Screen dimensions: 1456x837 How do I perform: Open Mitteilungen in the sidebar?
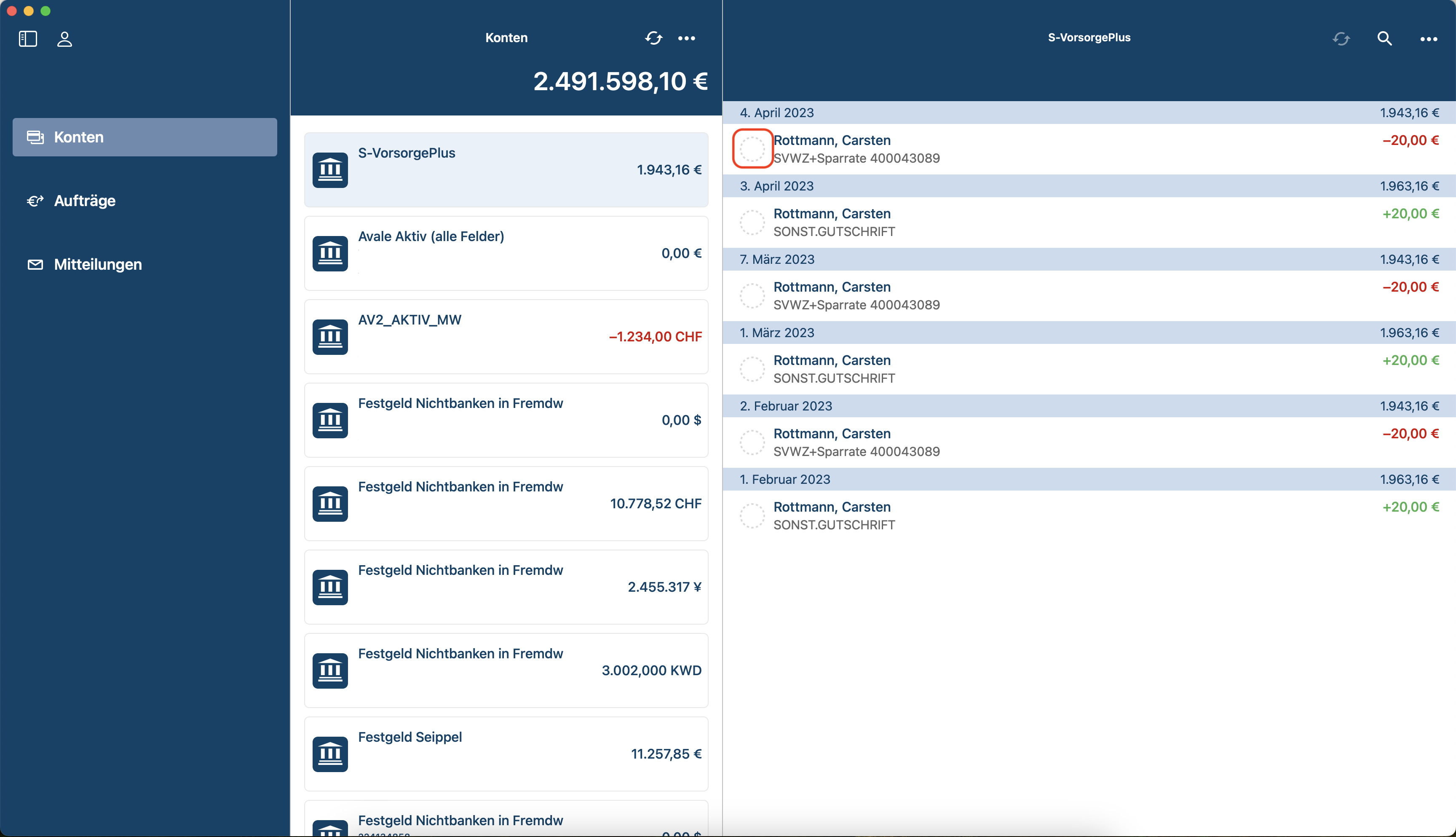(x=145, y=264)
